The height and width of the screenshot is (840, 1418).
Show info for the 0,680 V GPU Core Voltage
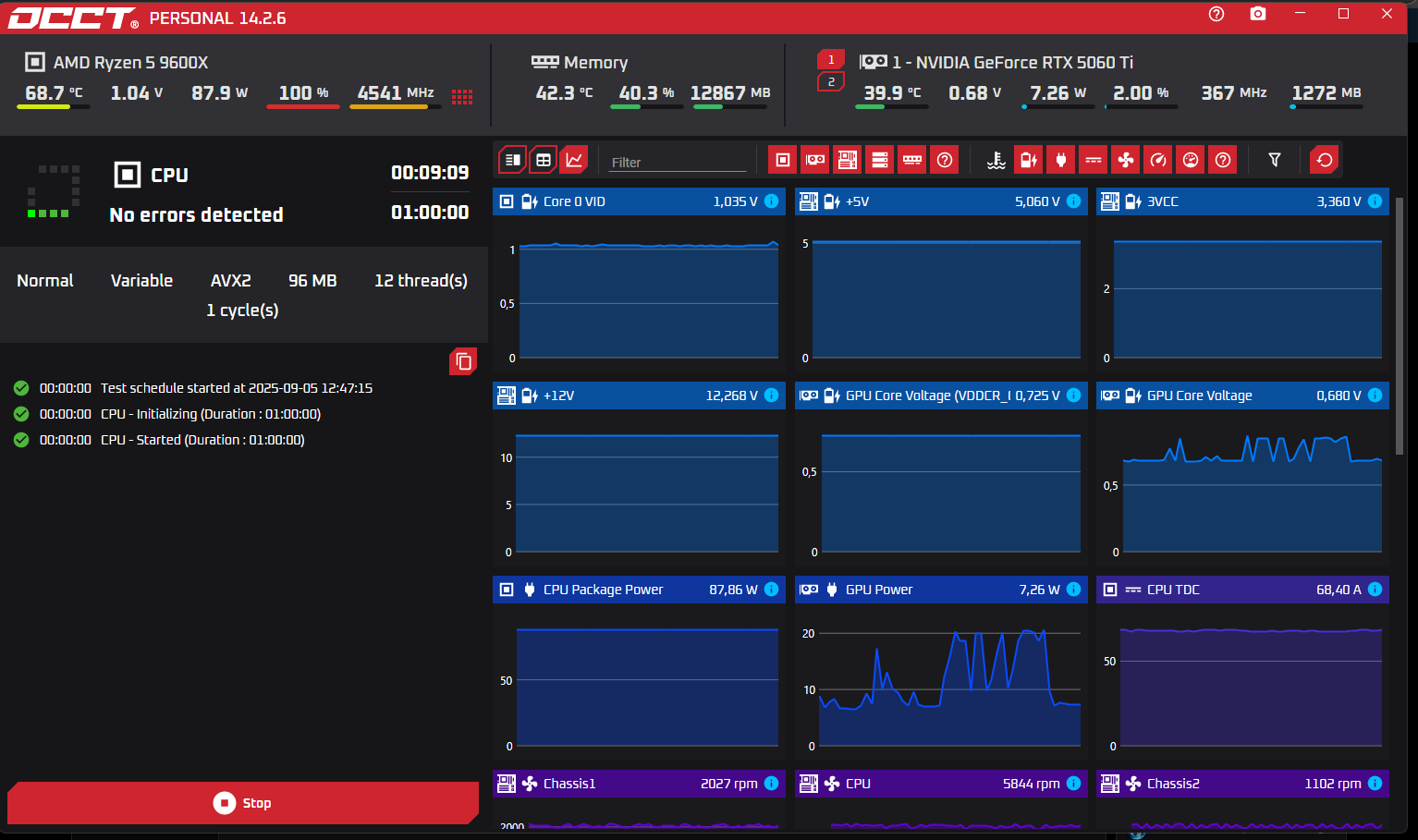[1375, 396]
